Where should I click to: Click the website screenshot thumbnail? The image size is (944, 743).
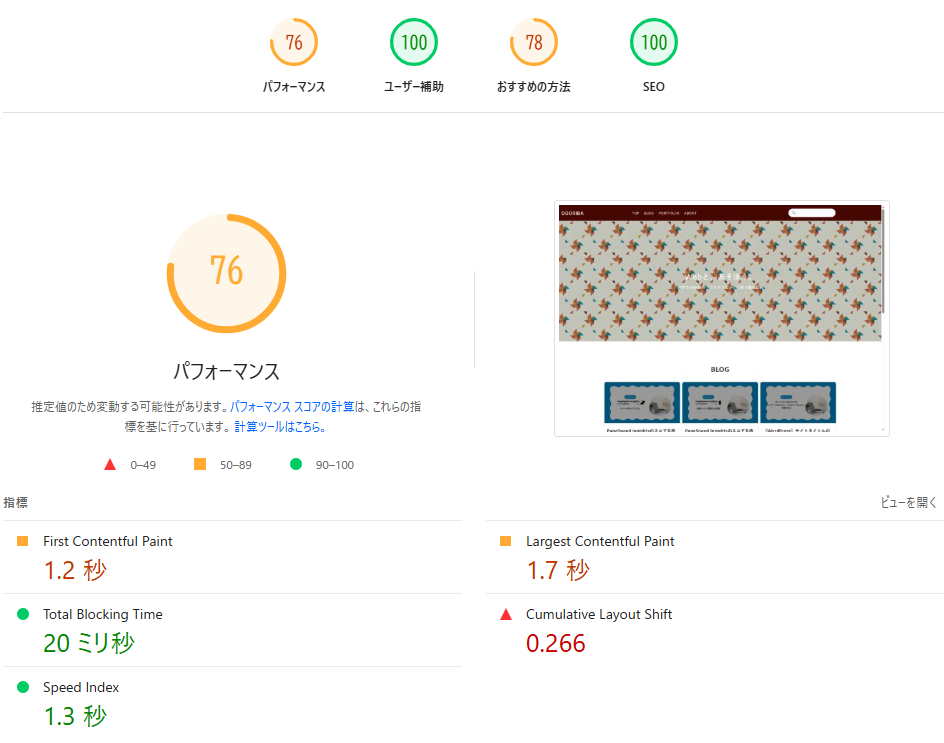click(x=721, y=318)
